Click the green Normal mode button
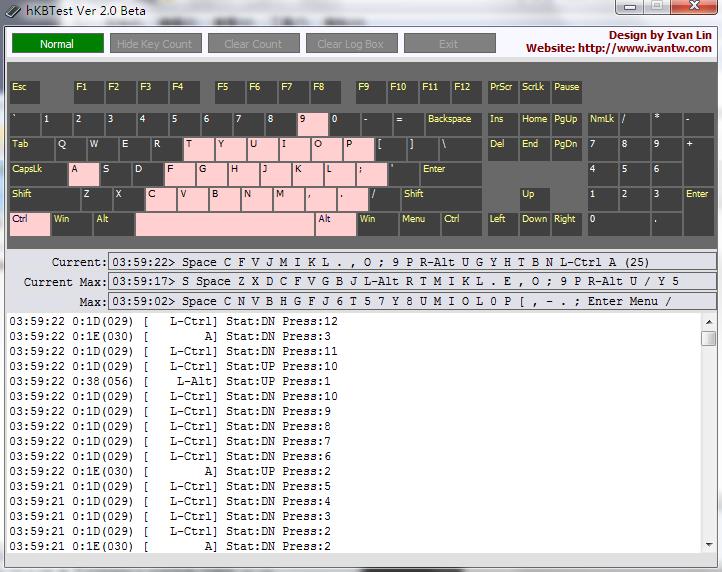722x572 pixels. point(57,44)
